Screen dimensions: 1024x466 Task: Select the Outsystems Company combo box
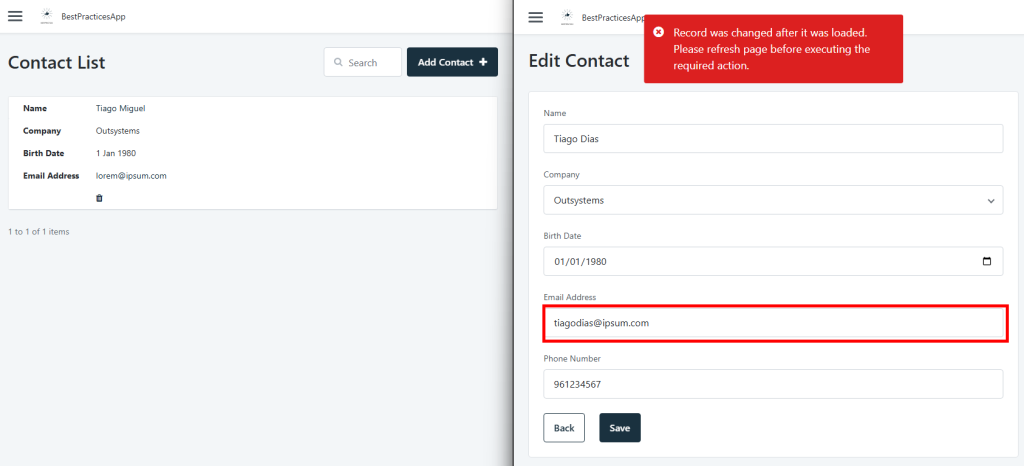(x=773, y=200)
